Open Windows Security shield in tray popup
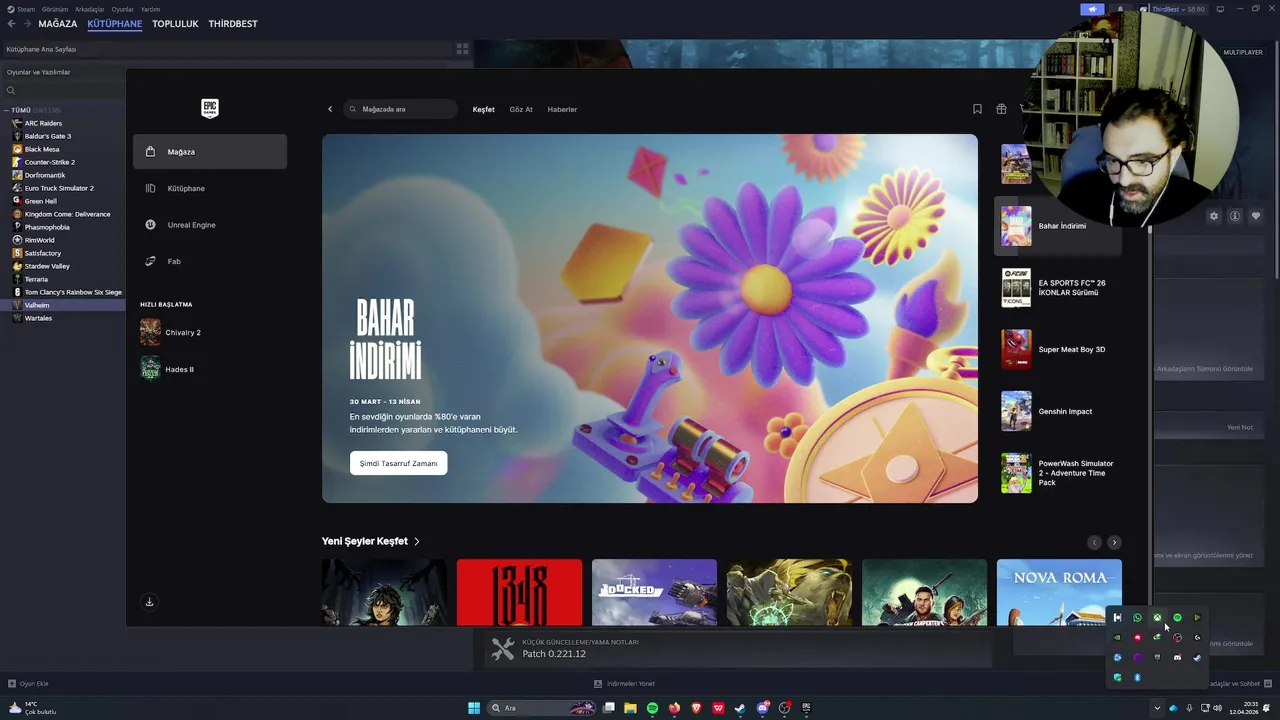This screenshot has width=1280, height=720. click(x=1117, y=677)
